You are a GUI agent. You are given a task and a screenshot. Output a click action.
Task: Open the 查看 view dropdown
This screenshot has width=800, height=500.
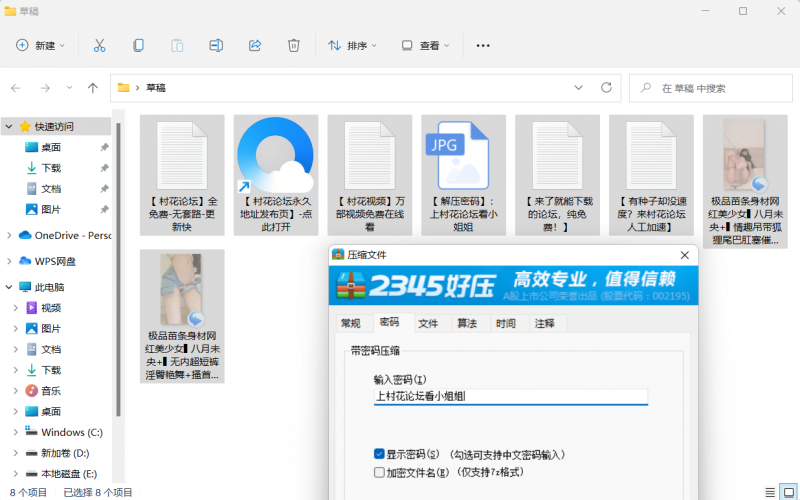point(425,45)
